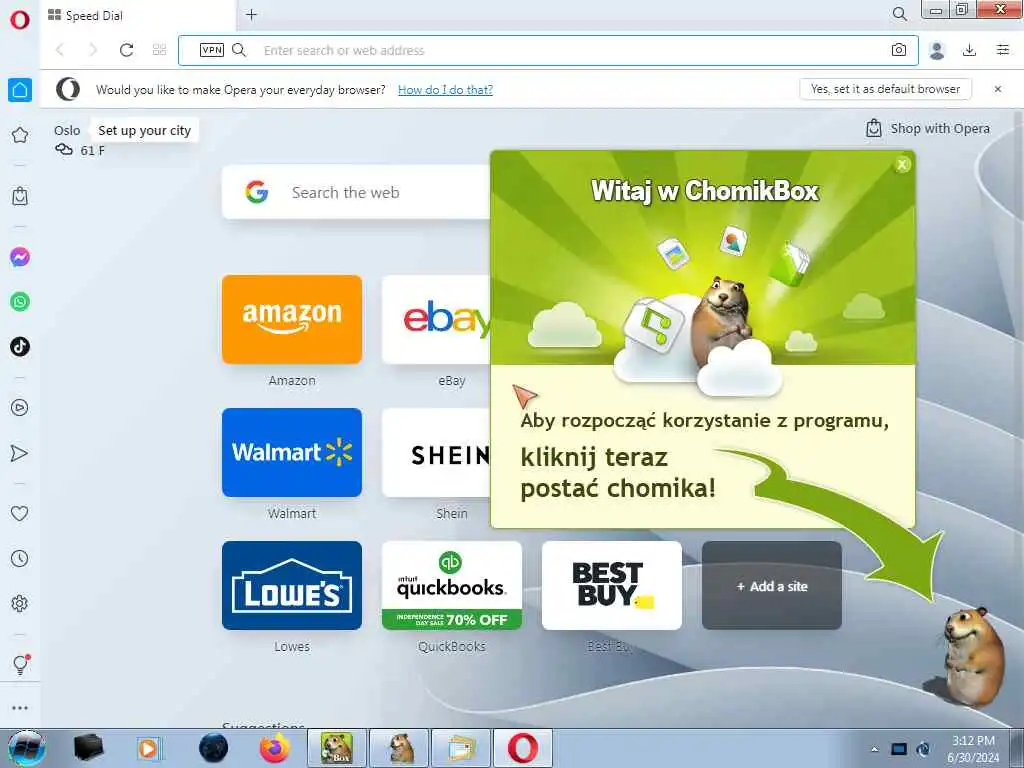Open the Windows Start button
1024x768 pixels.
[x=26, y=748]
